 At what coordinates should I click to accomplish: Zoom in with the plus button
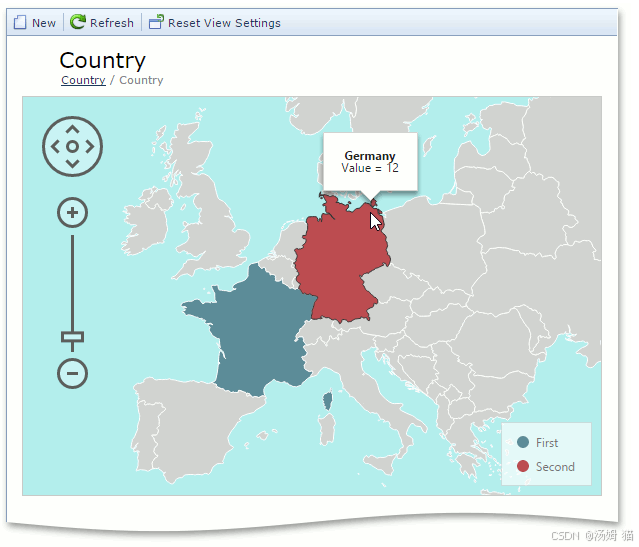click(x=73, y=213)
